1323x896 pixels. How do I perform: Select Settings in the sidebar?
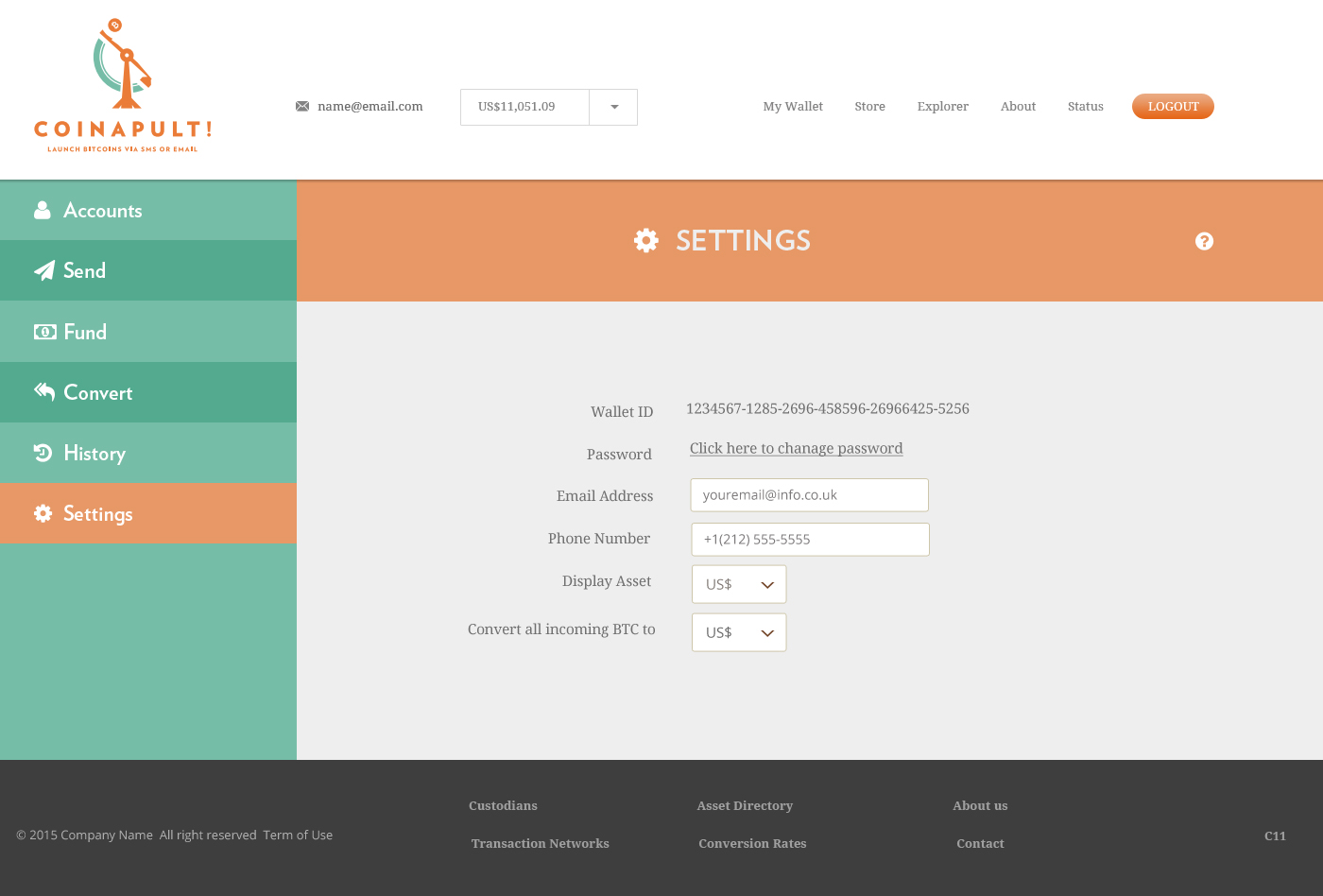click(x=148, y=514)
